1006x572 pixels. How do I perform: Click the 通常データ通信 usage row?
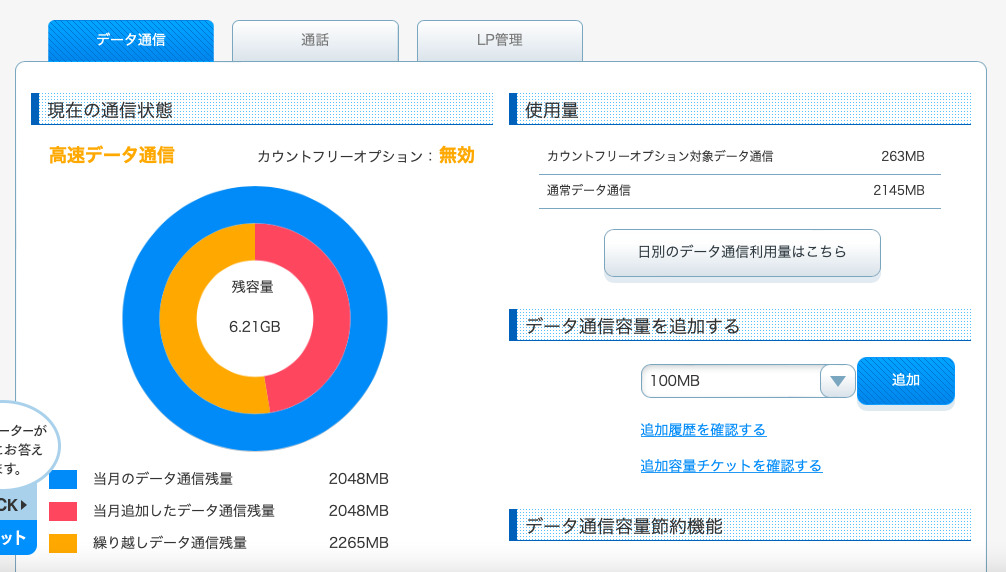740,190
